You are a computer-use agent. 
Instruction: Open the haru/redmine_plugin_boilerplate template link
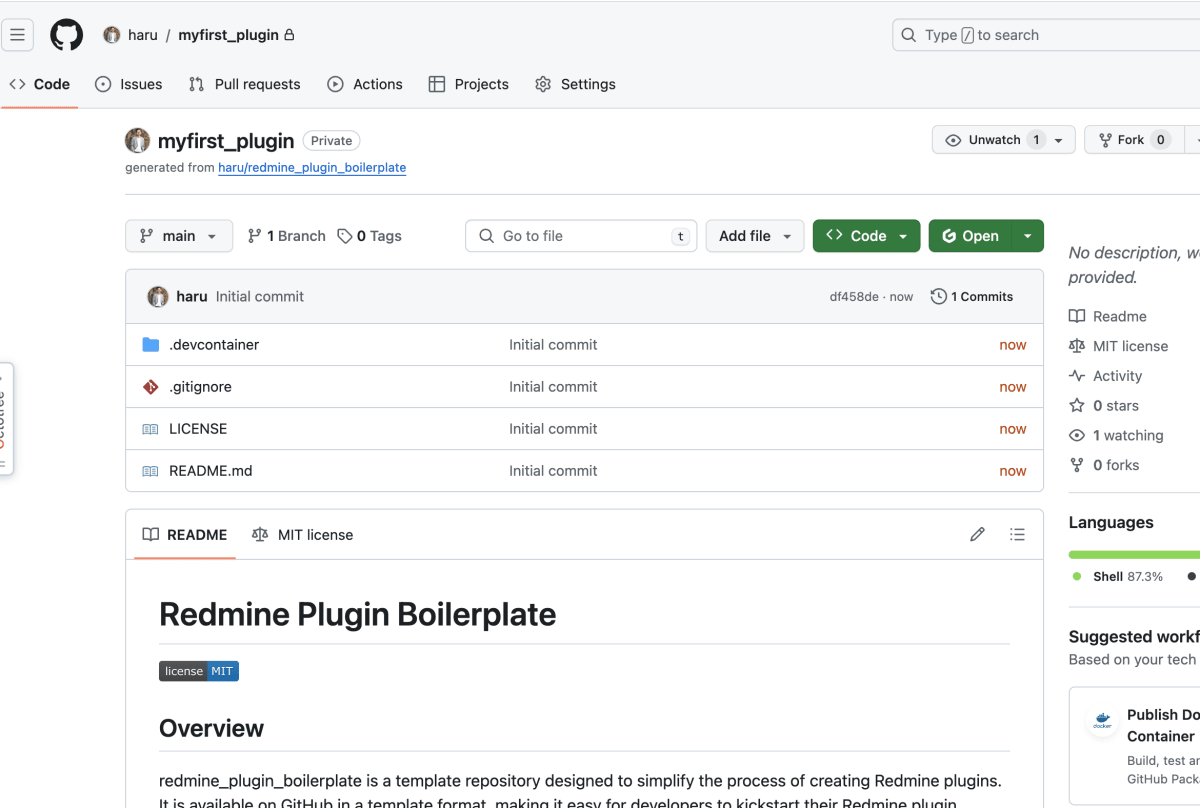(312, 168)
